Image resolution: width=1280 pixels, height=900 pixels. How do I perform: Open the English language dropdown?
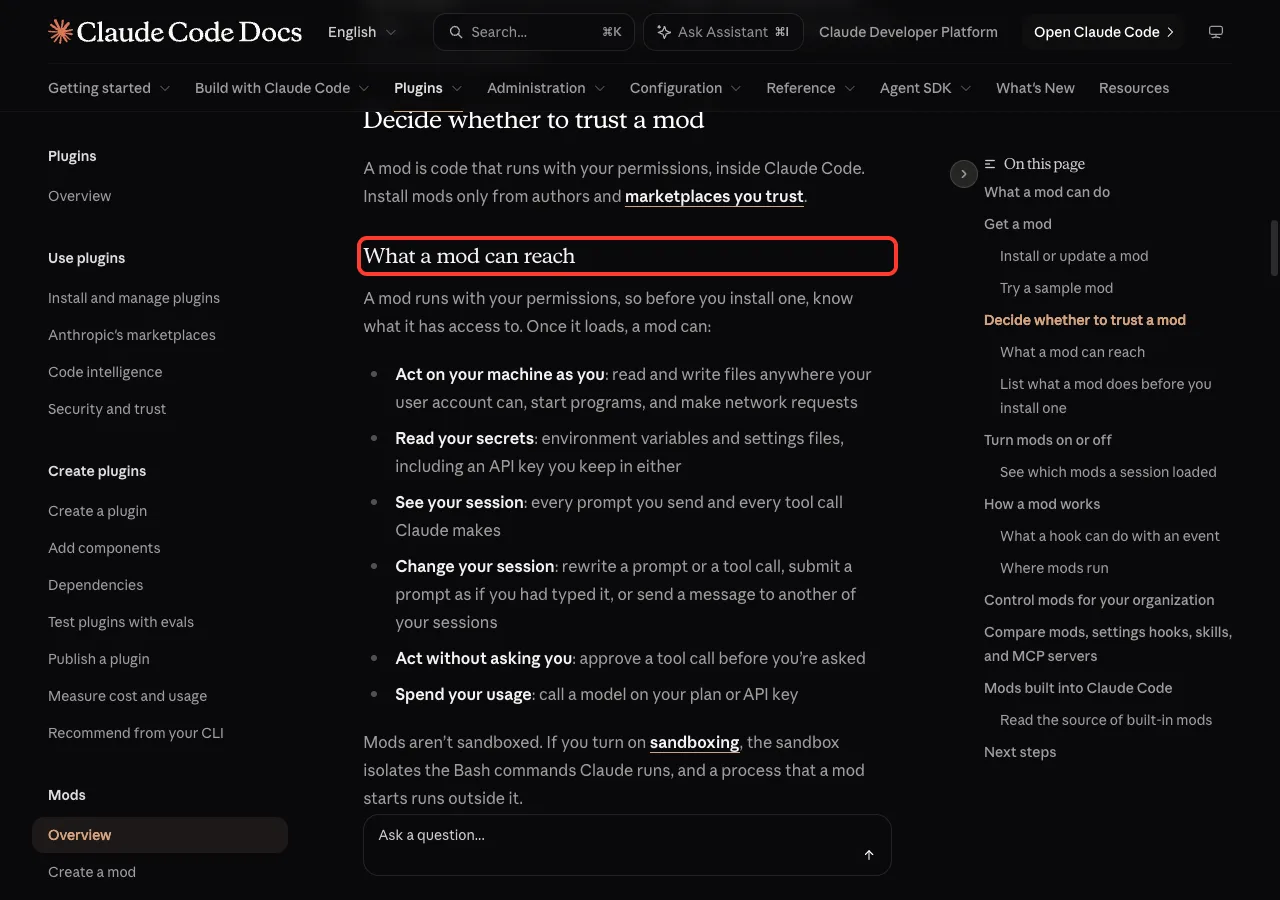362,32
